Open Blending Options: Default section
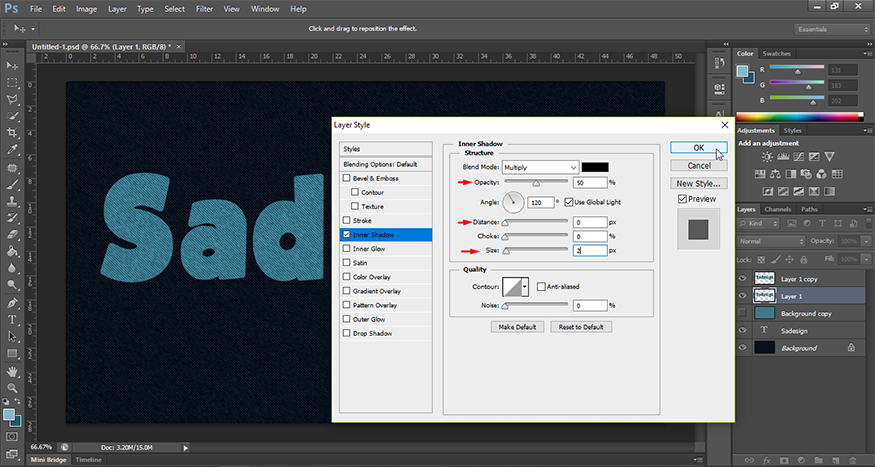This screenshot has width=875, height=467. coord(386,165)
